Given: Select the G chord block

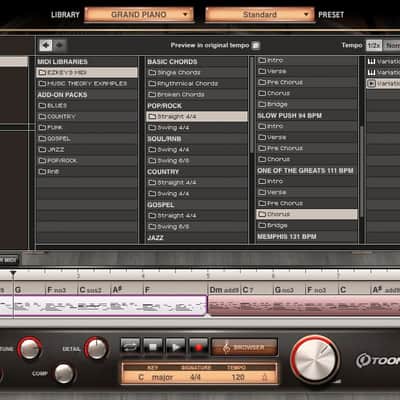Looking at the screenshot, I should (x=29, y=290).
